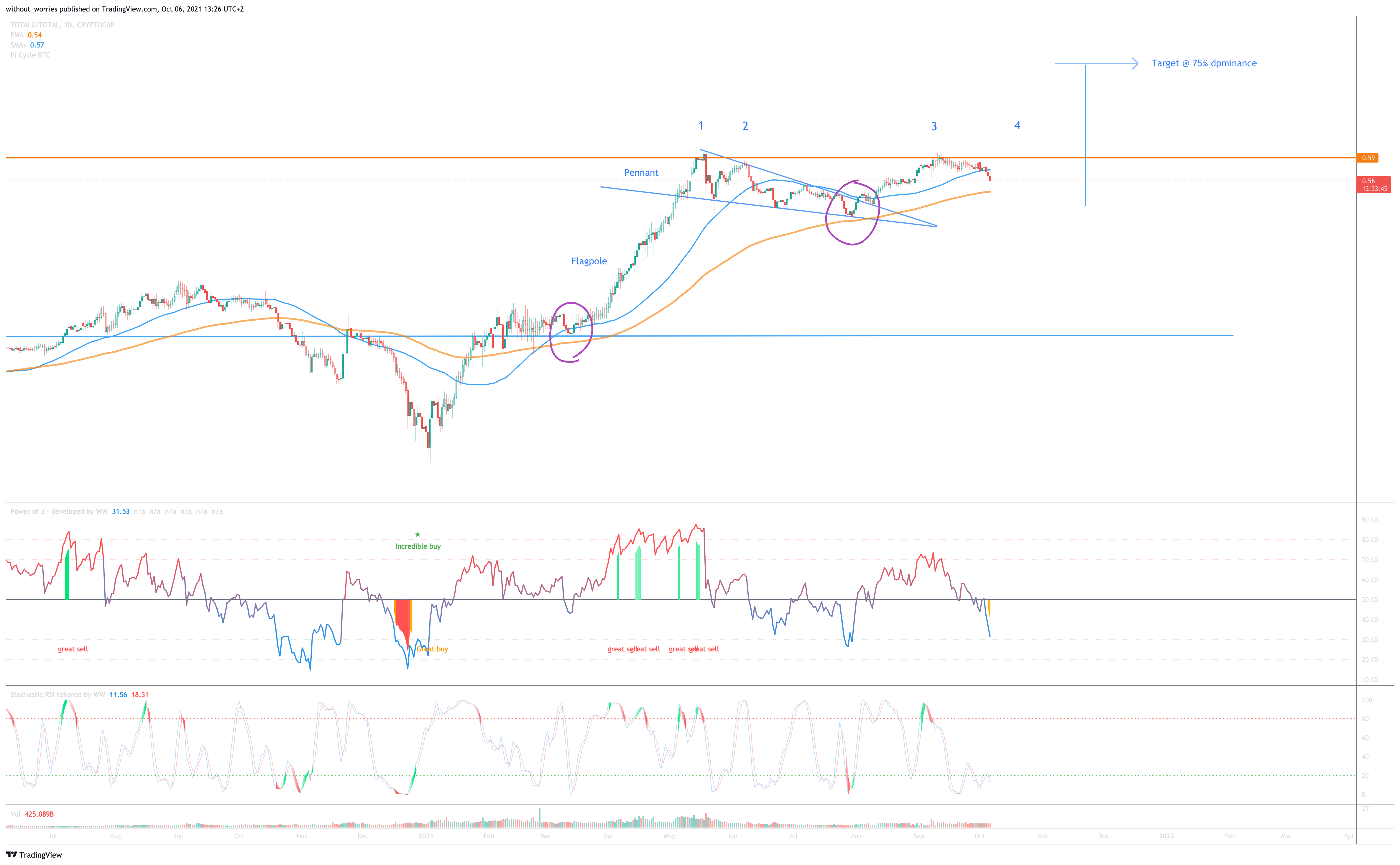Click the purple circle annotation near March
The height and width of the screenshot is (865, 1400).
pos(571,332)
